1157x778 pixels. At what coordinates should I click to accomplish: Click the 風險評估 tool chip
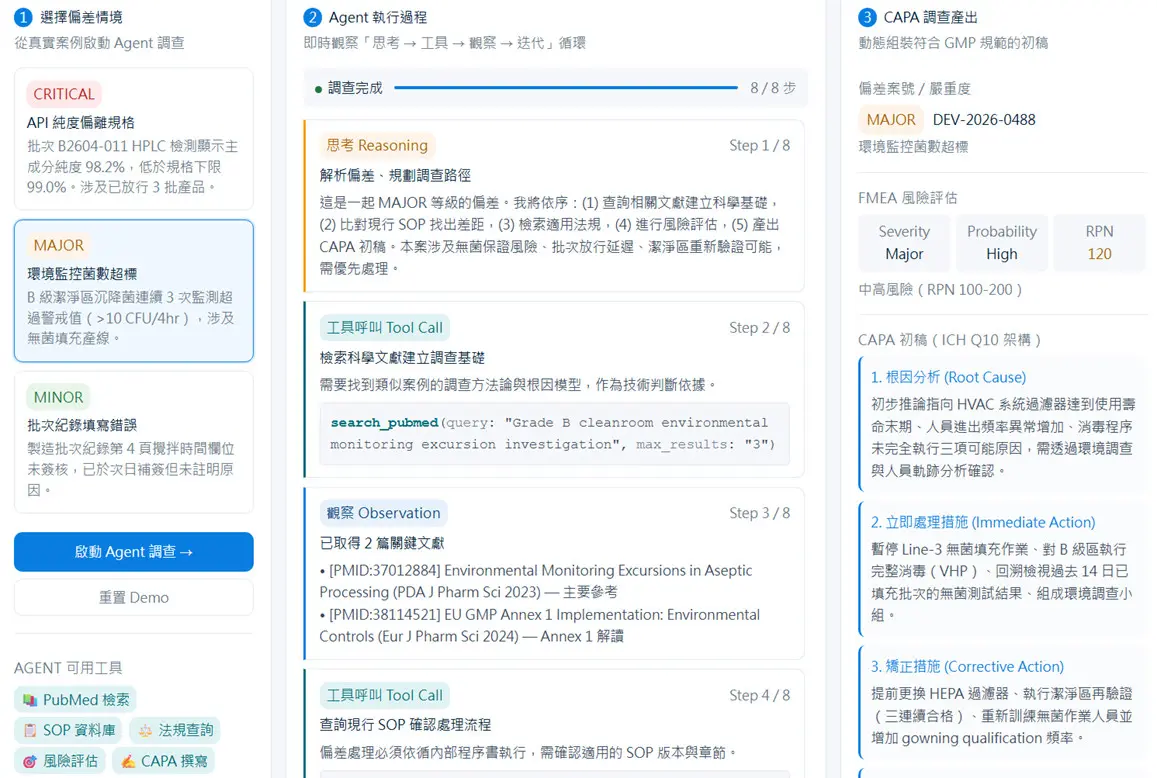[x=60, y=761]
